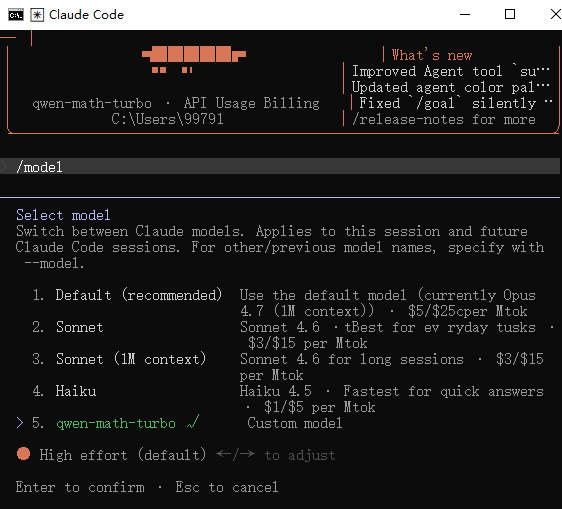Select the Sonnet (1M context) option
The height and width of the screenshot is (509, 562).
(131, 359)
